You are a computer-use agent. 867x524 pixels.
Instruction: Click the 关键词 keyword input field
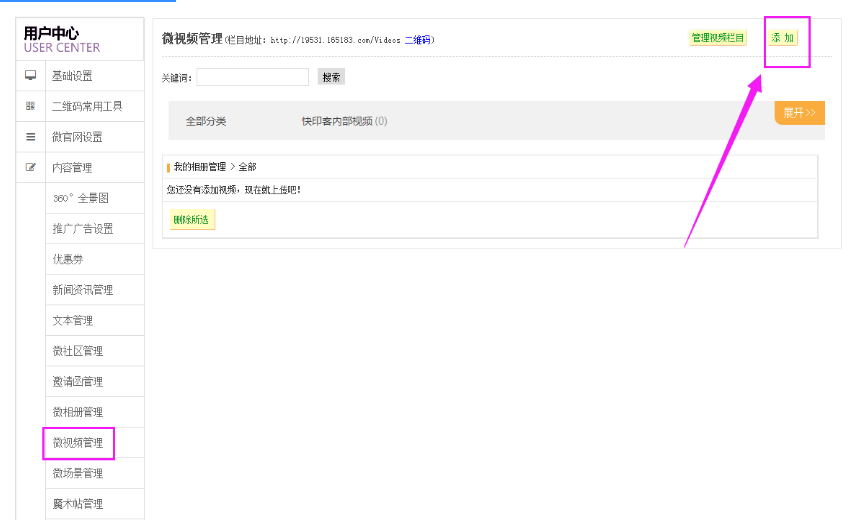tap(253, 77)
